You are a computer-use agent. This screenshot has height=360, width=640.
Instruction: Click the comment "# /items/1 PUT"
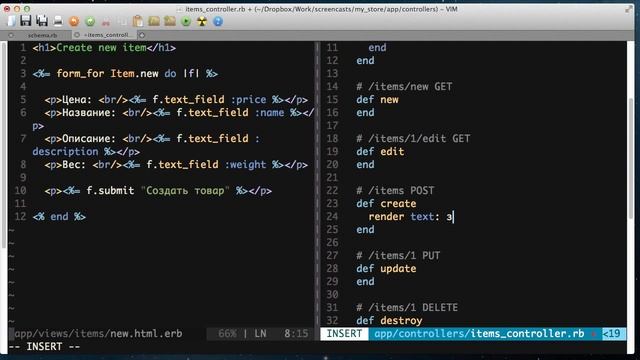pos(398,256)
